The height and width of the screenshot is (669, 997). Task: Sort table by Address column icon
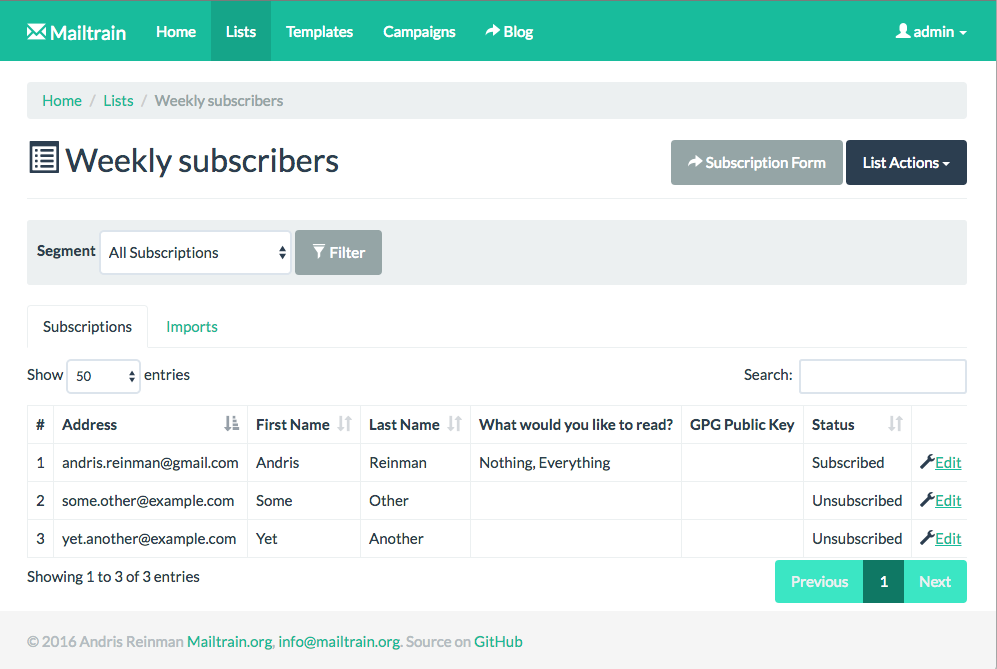[x=231, y=424]
